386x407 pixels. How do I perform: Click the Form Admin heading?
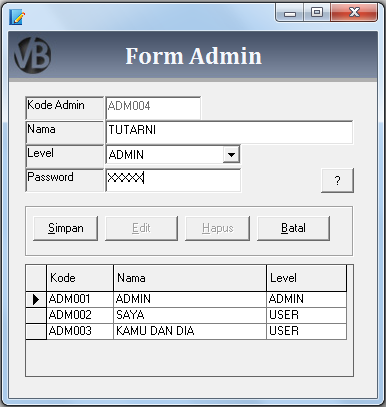[x=193, y=56]
